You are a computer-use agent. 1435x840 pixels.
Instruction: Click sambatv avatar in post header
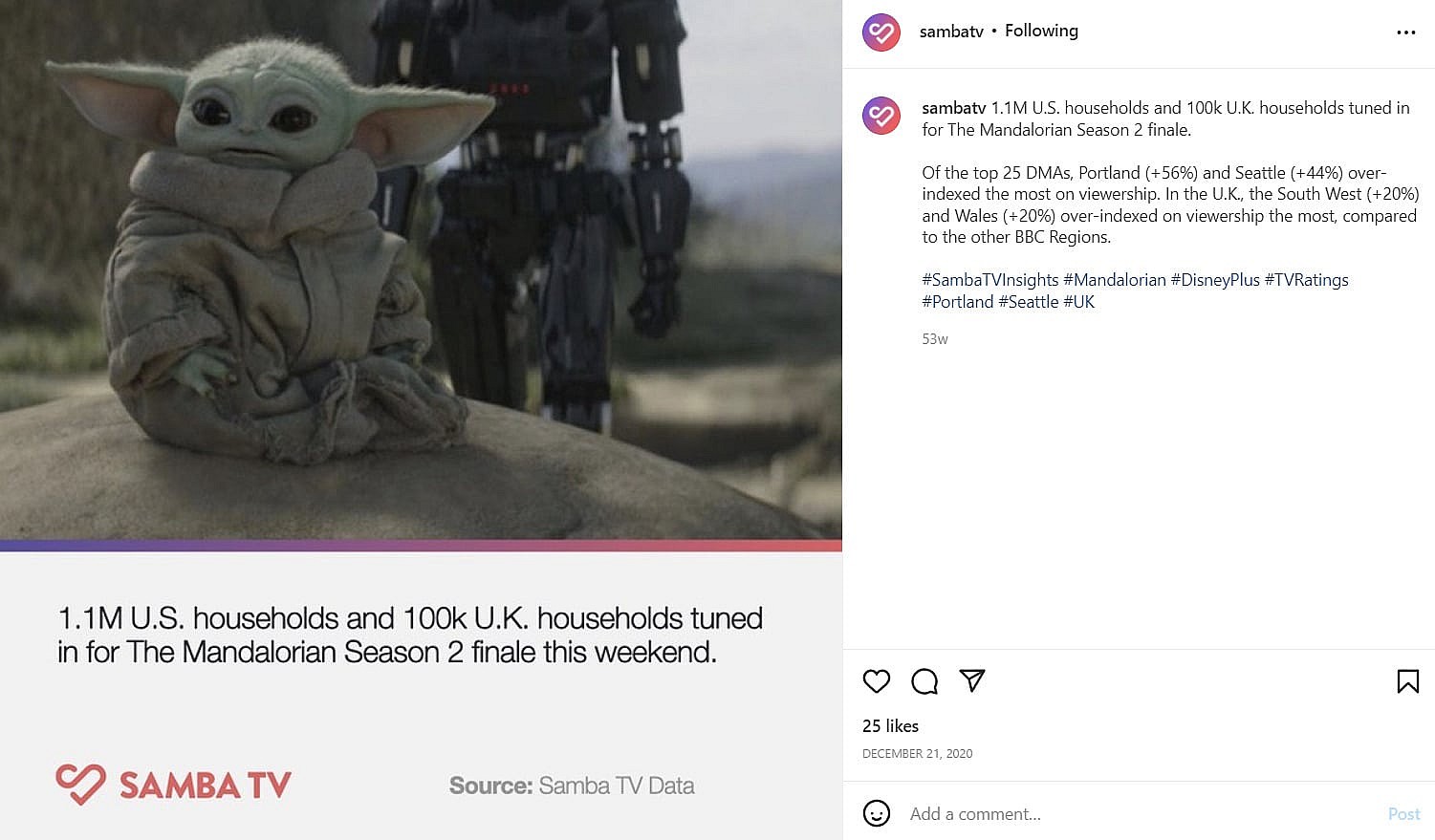881,32
